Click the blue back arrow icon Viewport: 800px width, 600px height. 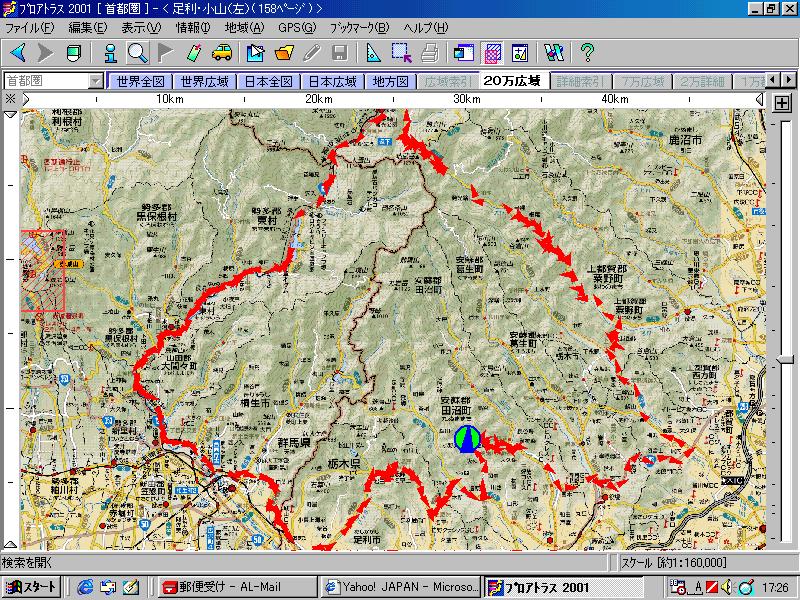[x=18, y=52]
